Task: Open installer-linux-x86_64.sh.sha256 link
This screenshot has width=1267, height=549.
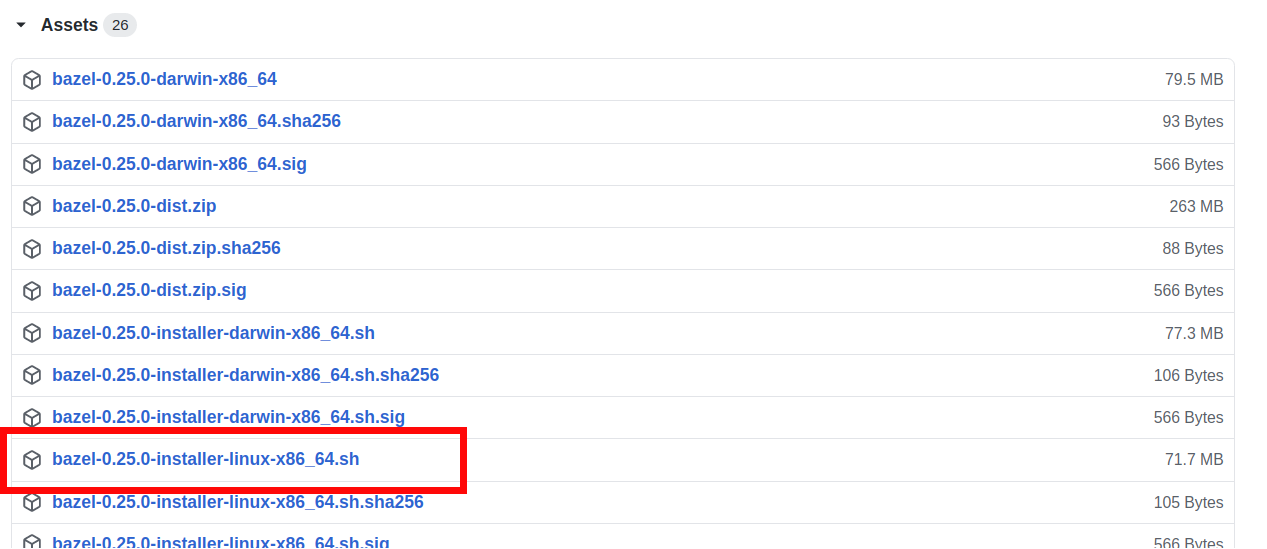Action: click(238, 502)
